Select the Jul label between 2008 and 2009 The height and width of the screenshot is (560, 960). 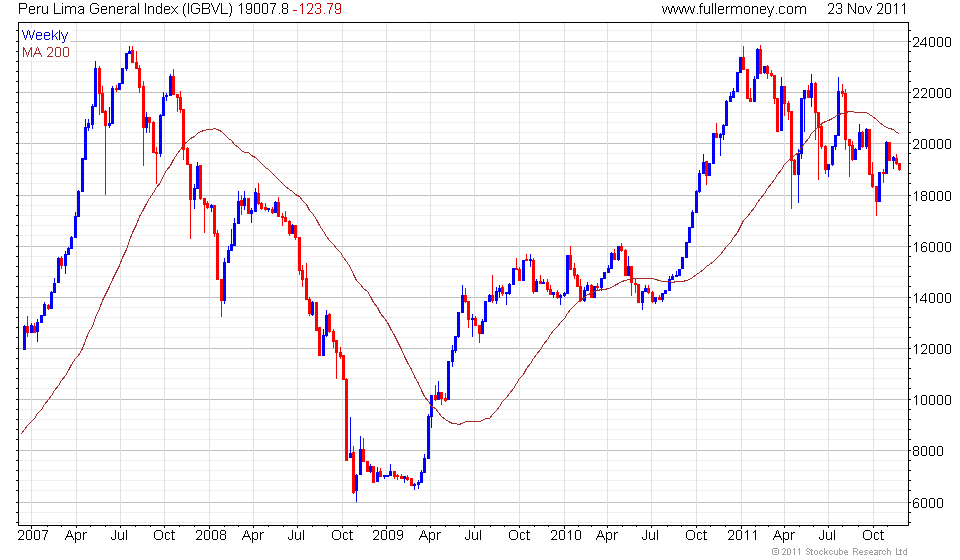click(296, 536)
